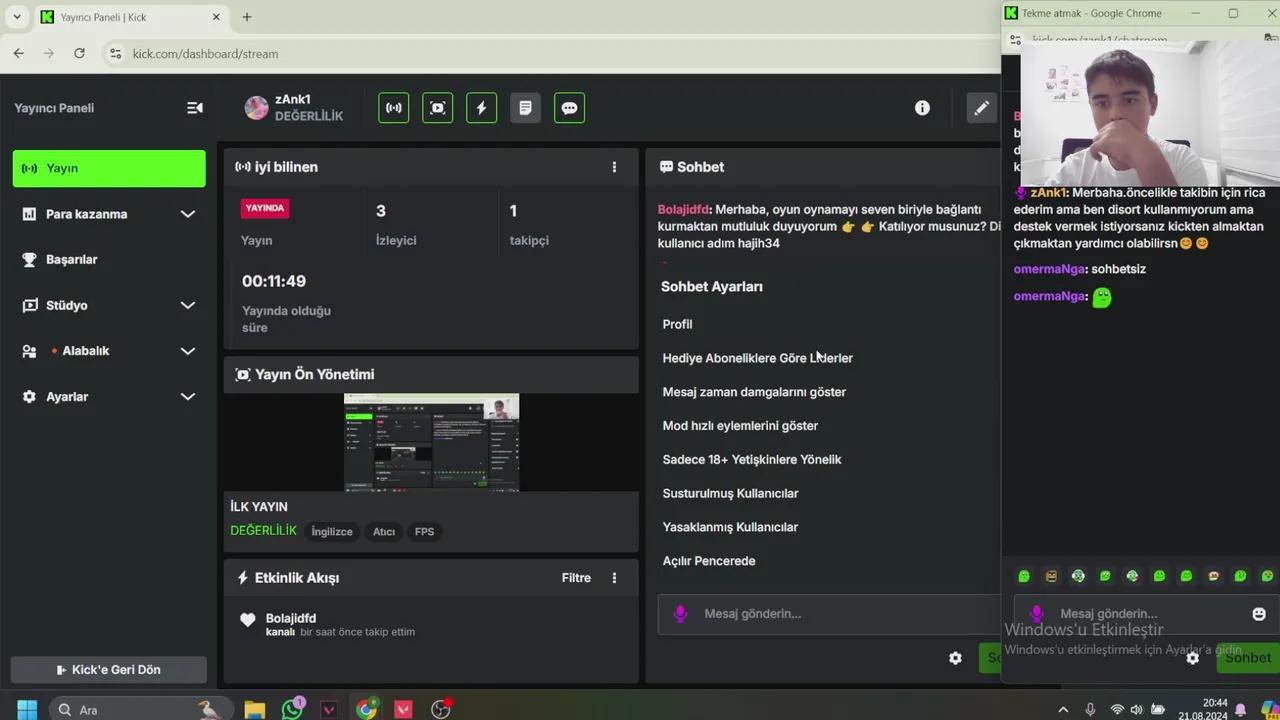Image resolution: width=1280 pixels, height=720 pixels.
Task: Collapse the Yayıncı Paneli sidebar
Action: coord(194,108)
